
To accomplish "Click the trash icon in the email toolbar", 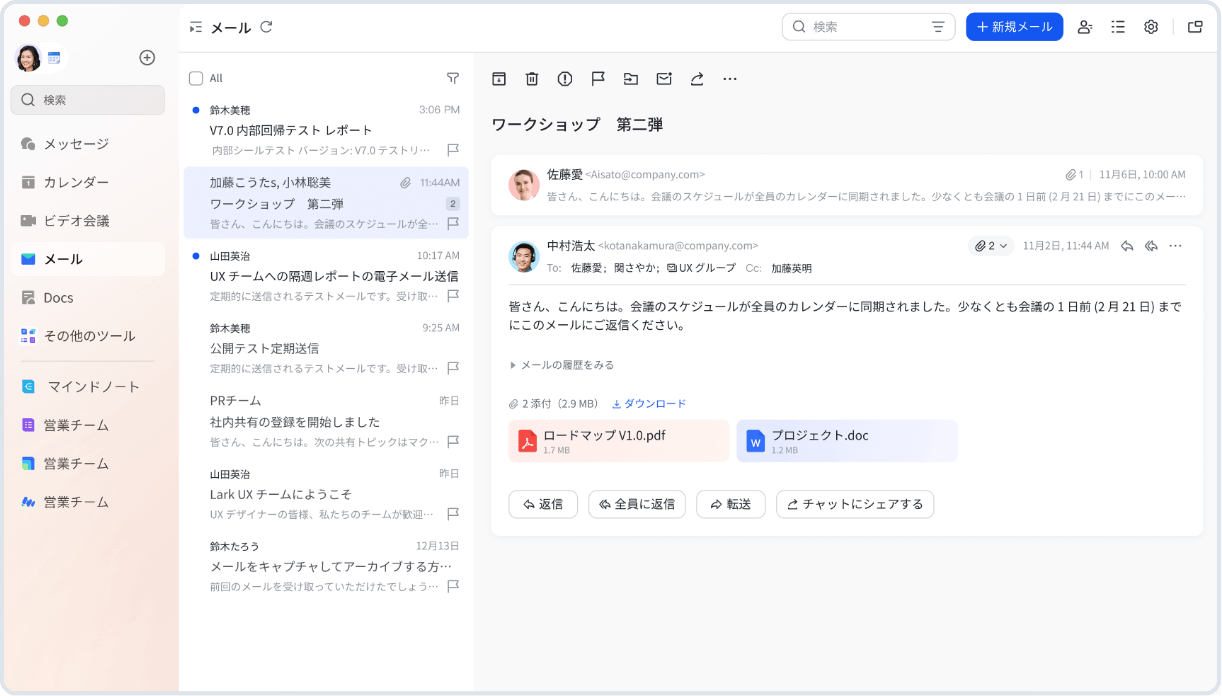I will coord(532,79).
